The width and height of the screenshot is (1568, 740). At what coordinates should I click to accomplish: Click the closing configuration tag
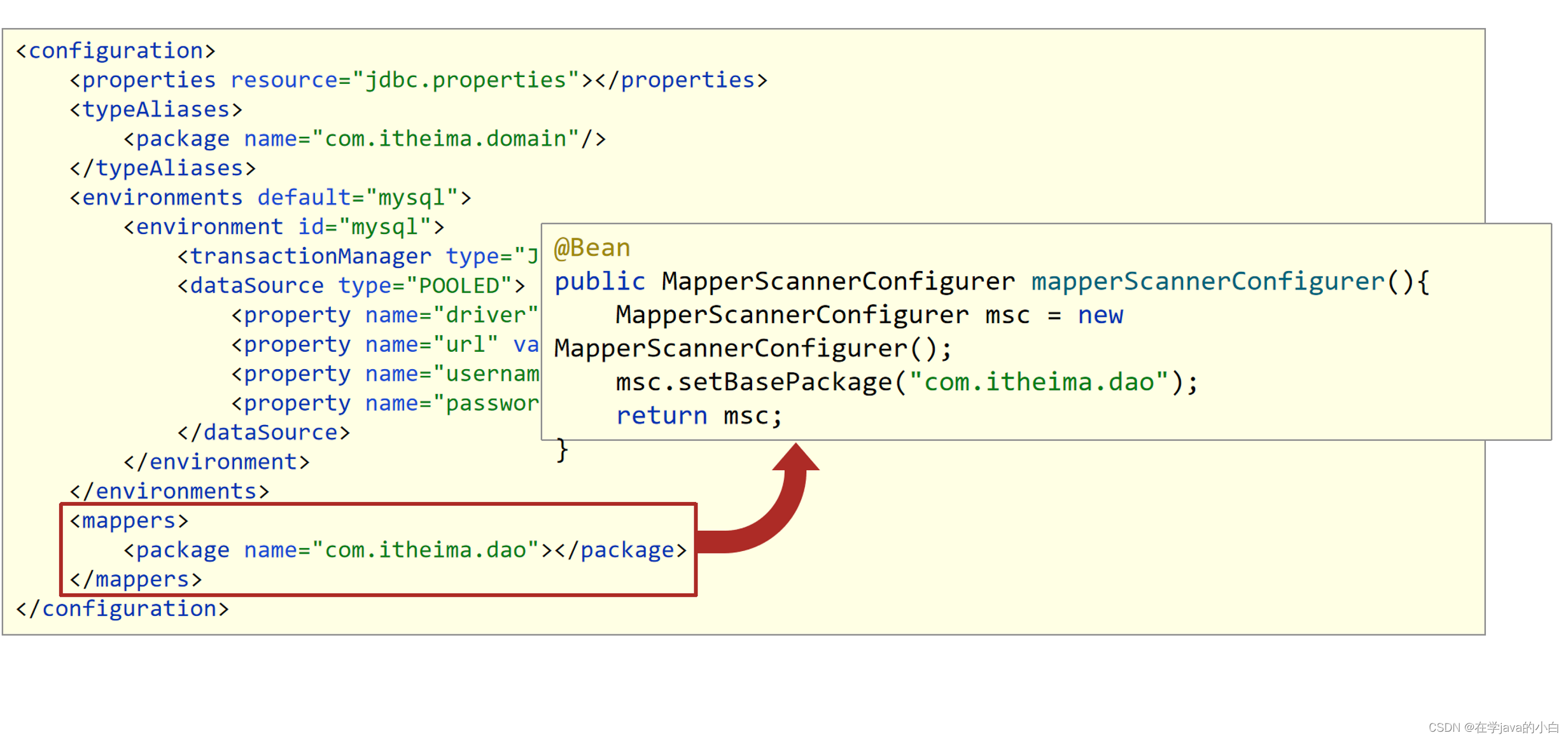tap(122, 609)
